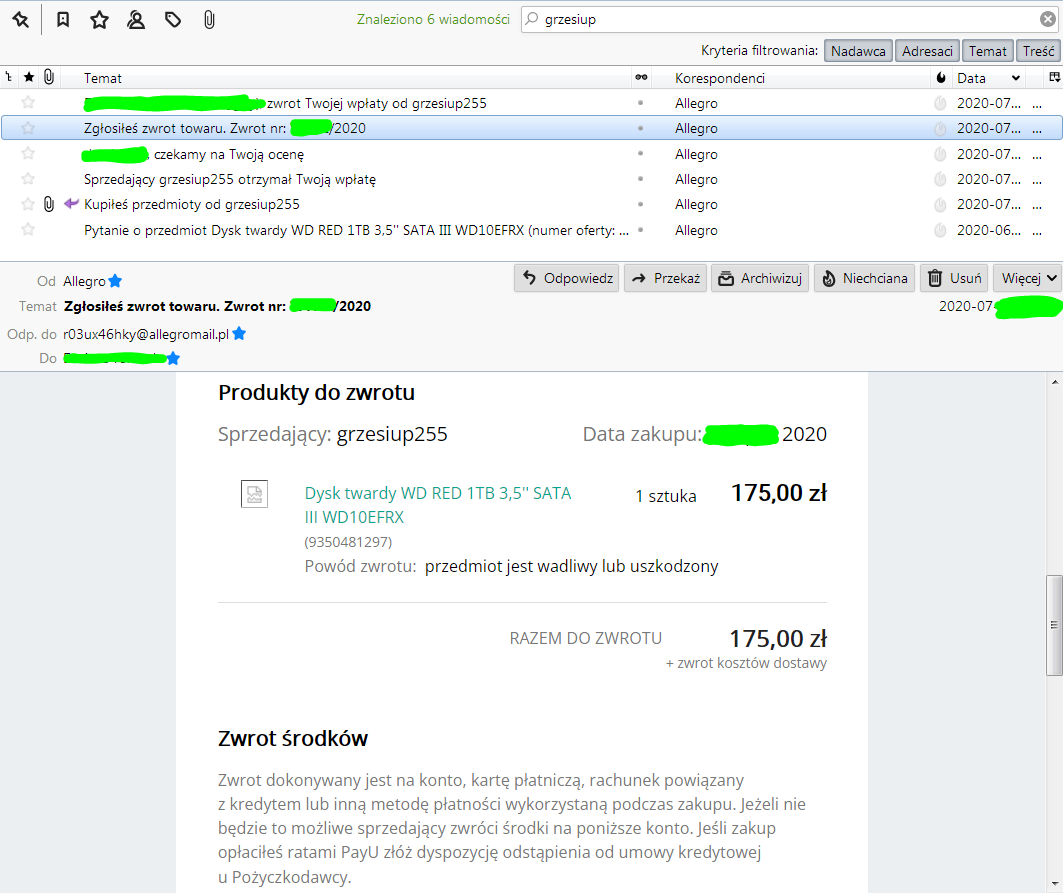
Task: Open the Więcej actions dropdown
Action: pos(1026,277)
